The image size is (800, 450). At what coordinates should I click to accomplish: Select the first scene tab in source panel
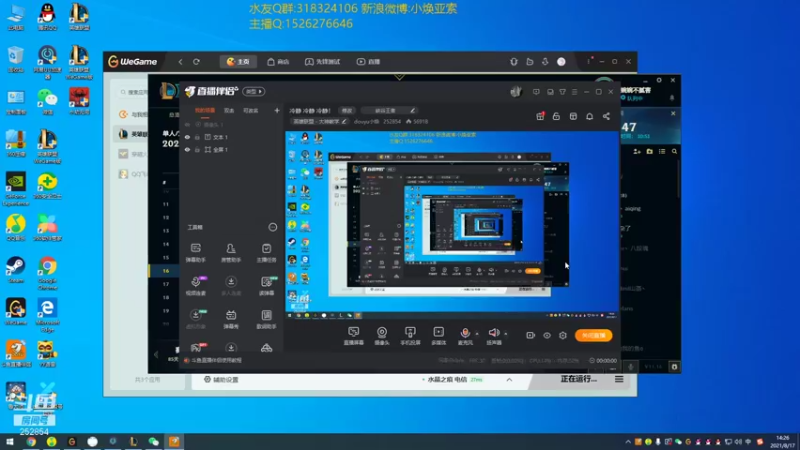[x=205, y=111]
